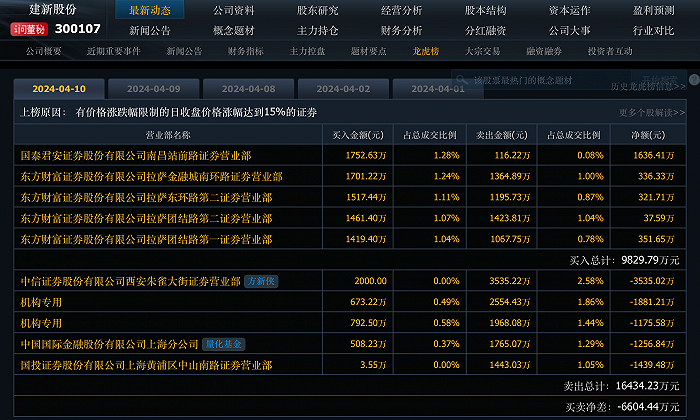Click 国泰君安证券南昌站前路营业部 row name
700x420 pixels.
[x=136, y=156]
